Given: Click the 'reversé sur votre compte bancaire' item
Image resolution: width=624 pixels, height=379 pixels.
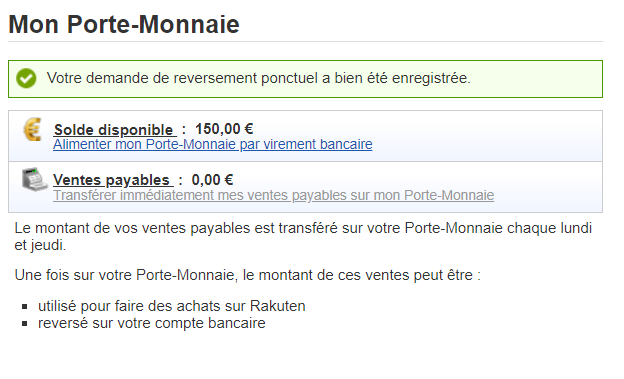Looking at the screenshot, I should coord(152,323).
